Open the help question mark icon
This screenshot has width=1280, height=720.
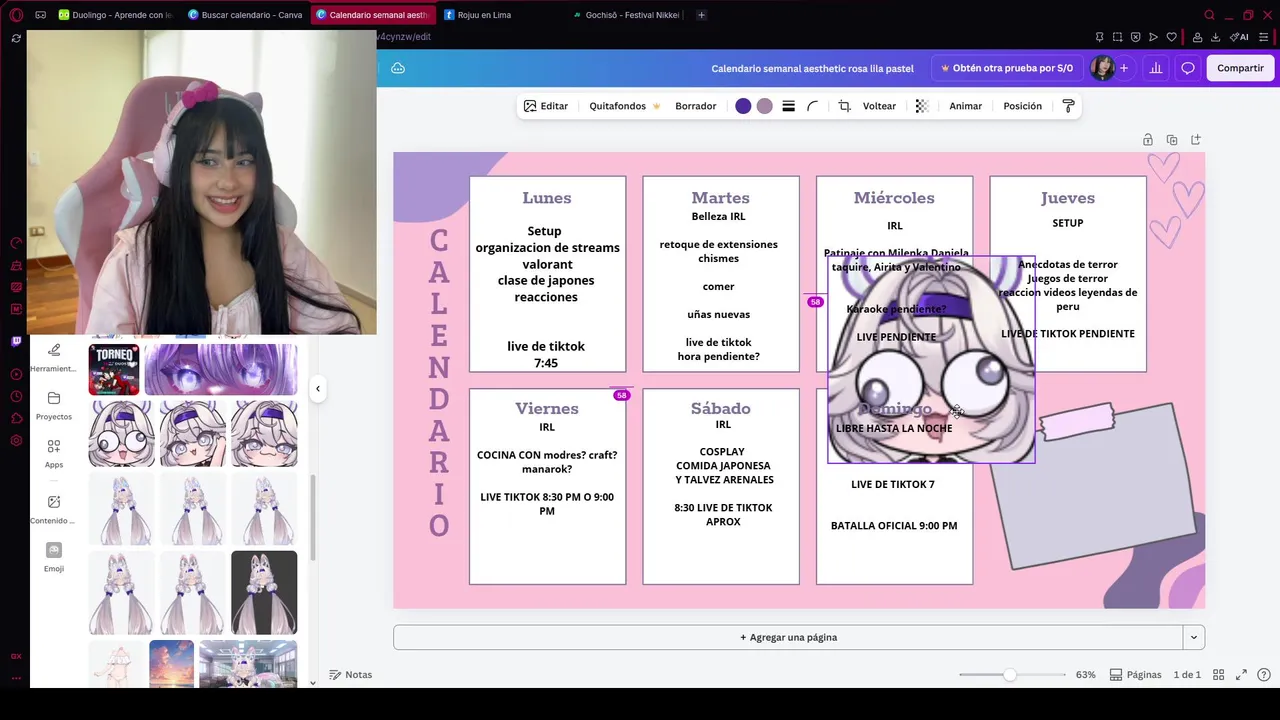point(1264,675)
